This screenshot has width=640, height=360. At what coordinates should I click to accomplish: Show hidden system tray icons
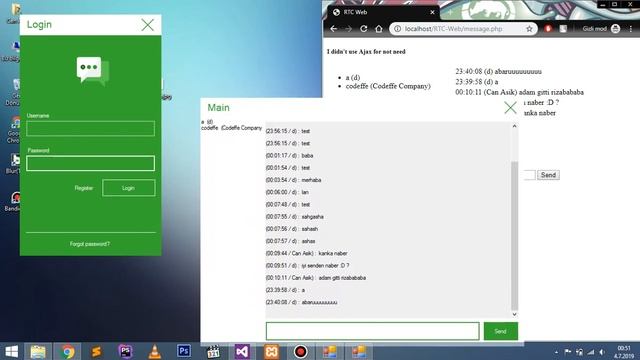coord(556,352)
